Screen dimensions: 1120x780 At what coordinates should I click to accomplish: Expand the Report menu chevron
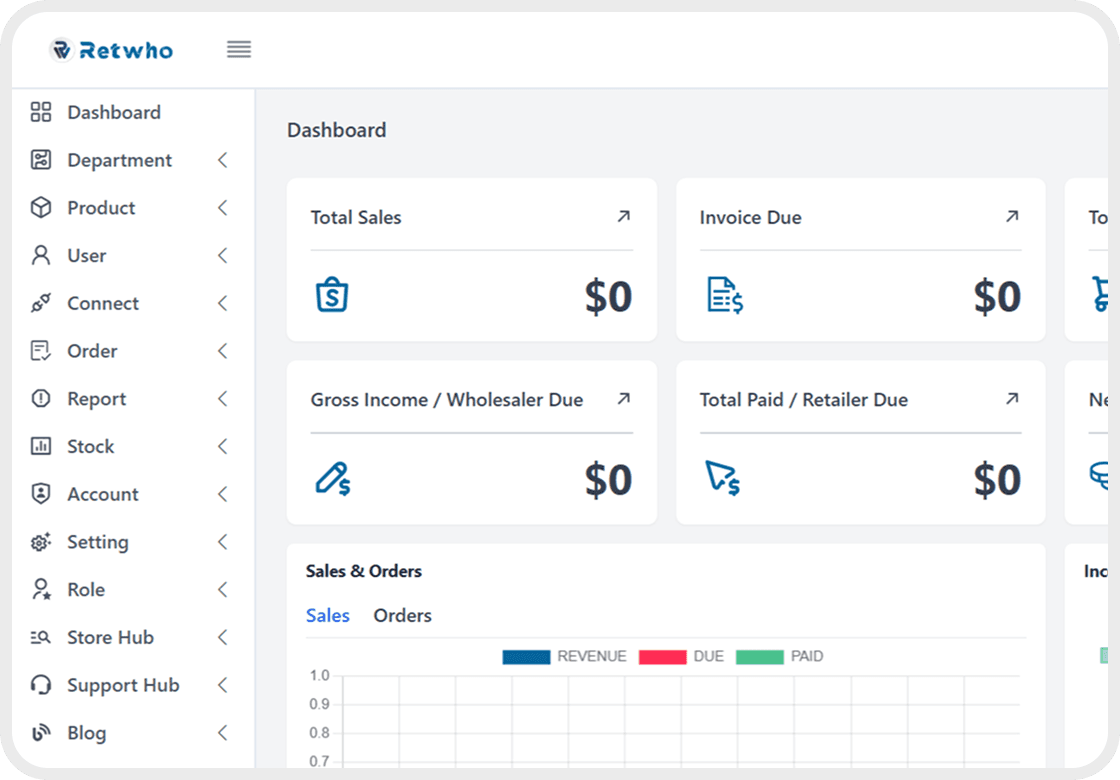pyautogui.click(x=223, y=399)
